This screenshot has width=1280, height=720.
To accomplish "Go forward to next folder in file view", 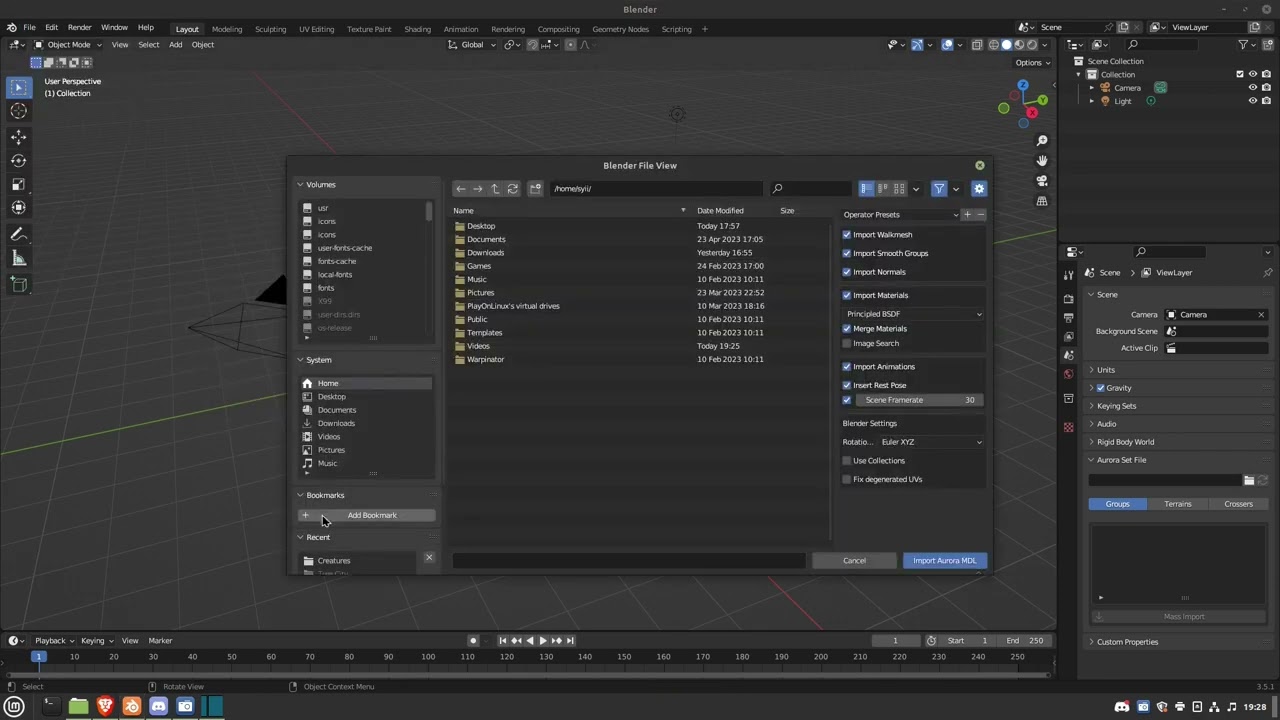I will [x=478, y=189].
